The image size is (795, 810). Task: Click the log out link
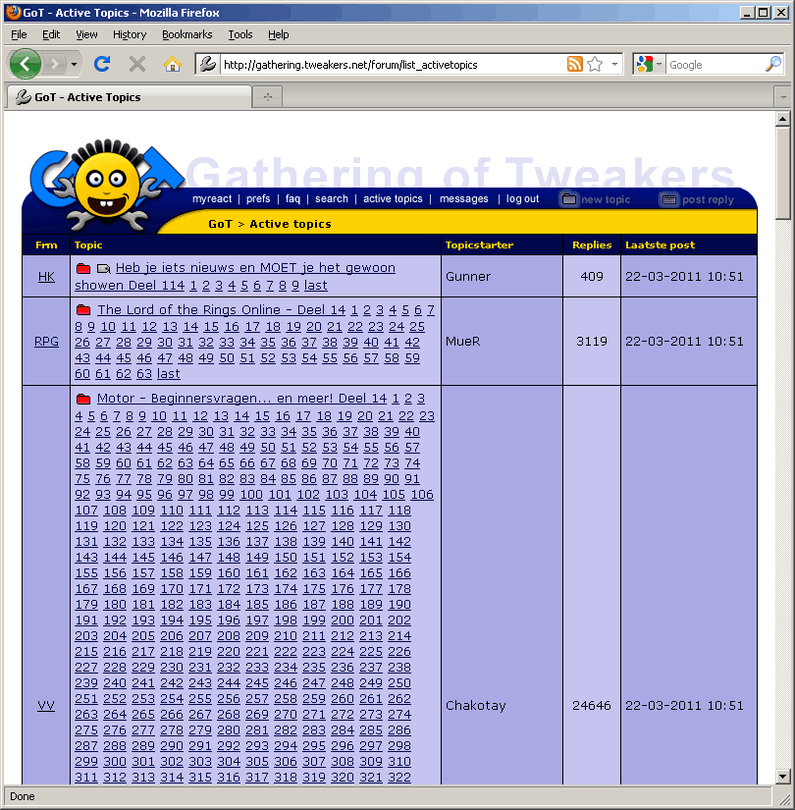[522, 199]
